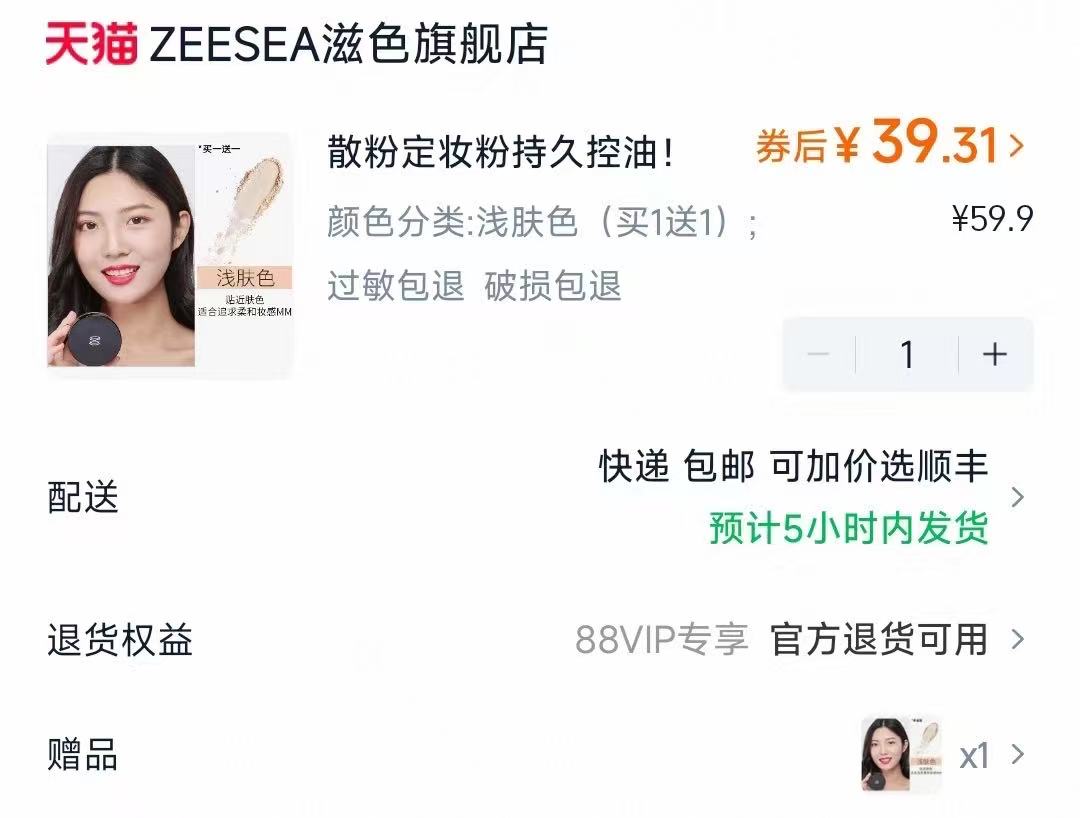The image size is (1080, 818).
Task: Tap the 过敏包退 guarantee label
Action: point(396,286)
